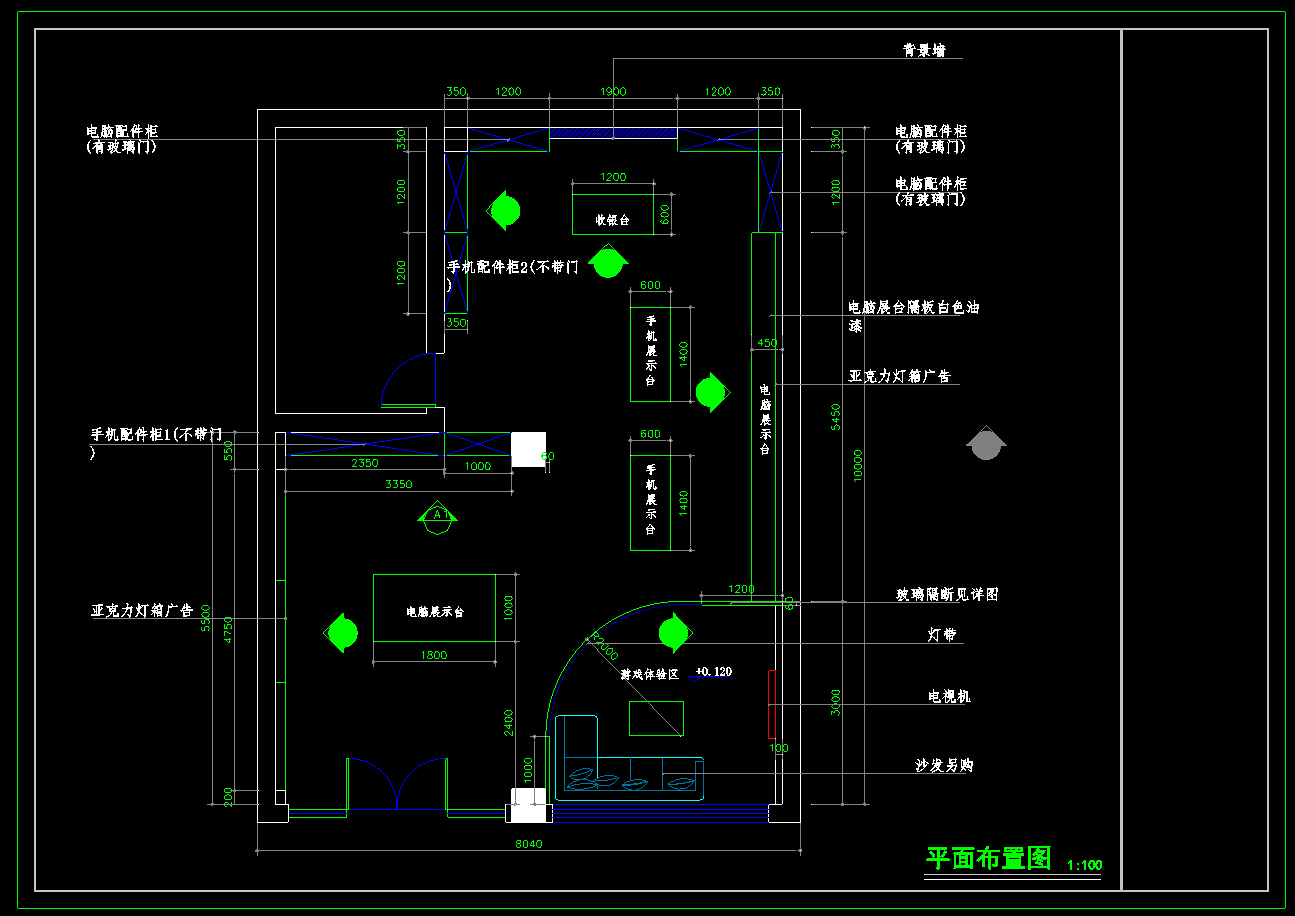This screenshot has height=916, width=1295.
Task: Click the 收银台 label
Action: pyautogui.click(x=613, y=220)
